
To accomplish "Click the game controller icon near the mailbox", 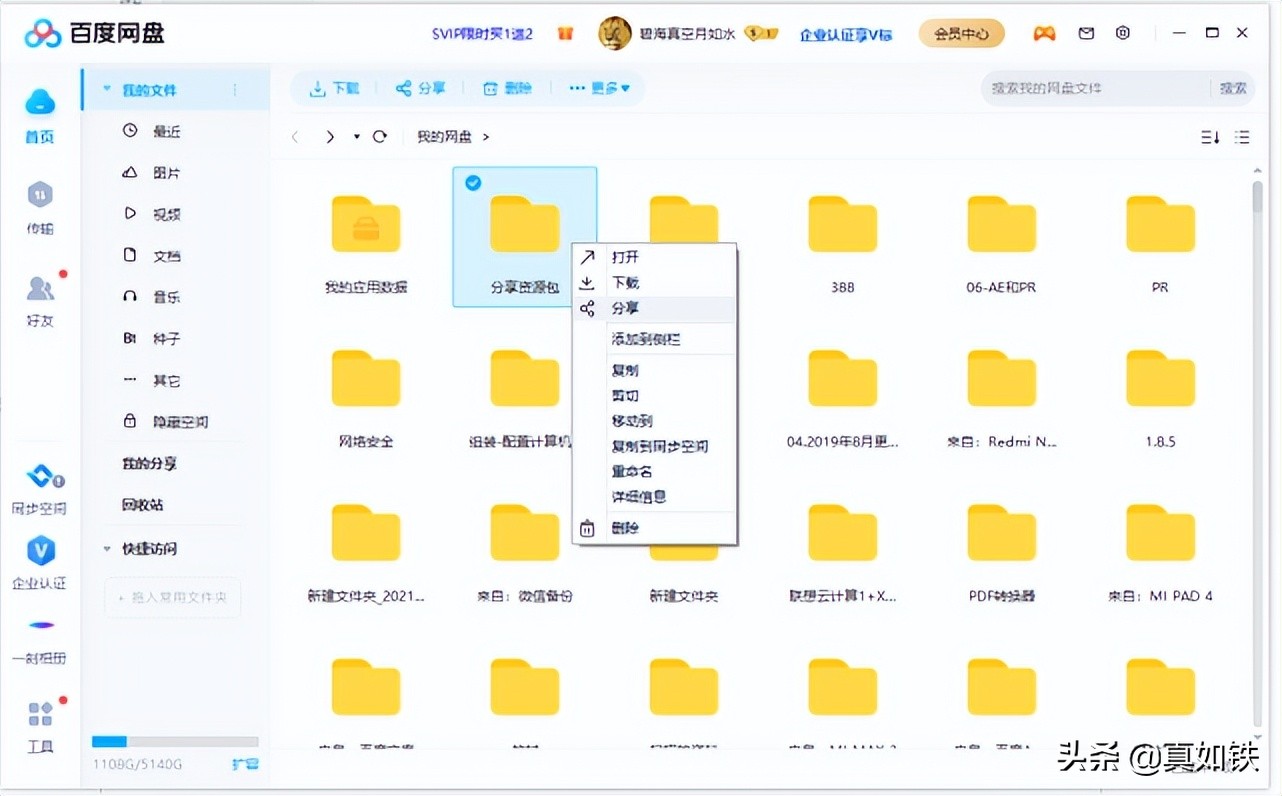I will [1044, 33].
